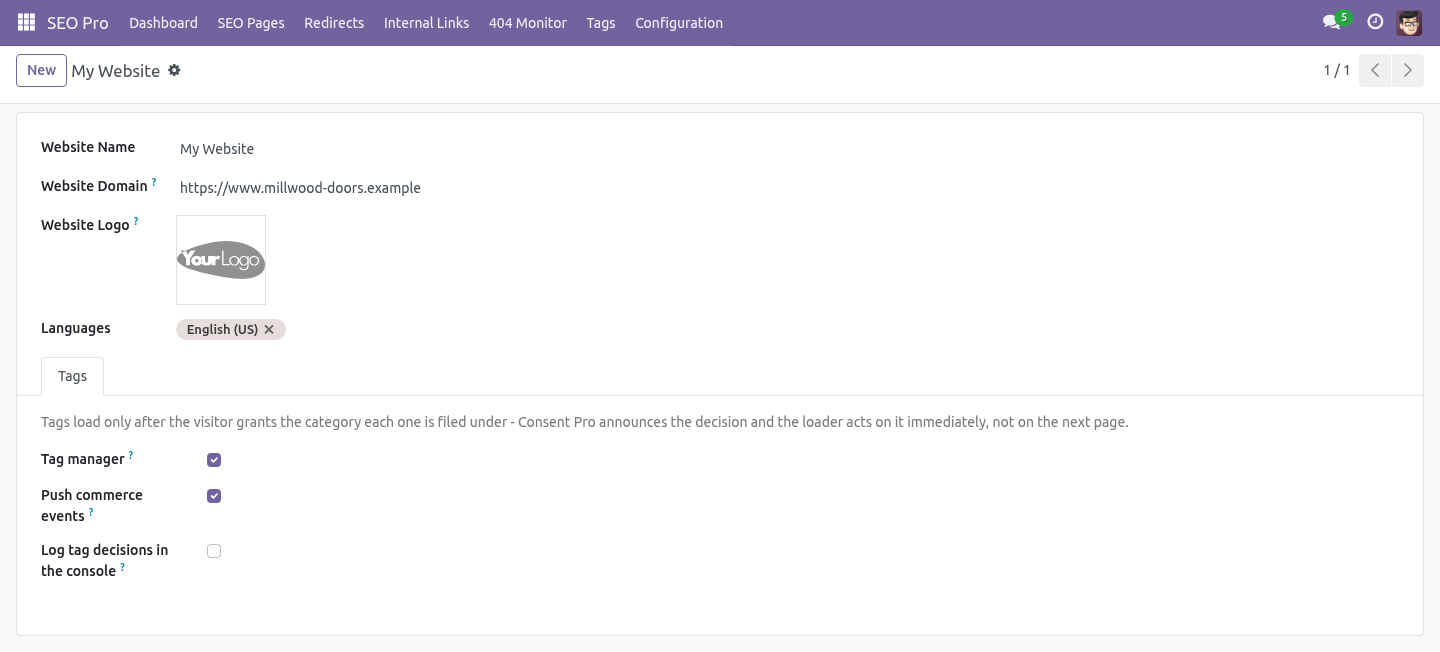Image resolution: width=1440 pixels, height=652 pixels.
Task: Open the Redirects menu
Action: pyautogui.click(x=334, y=22)
